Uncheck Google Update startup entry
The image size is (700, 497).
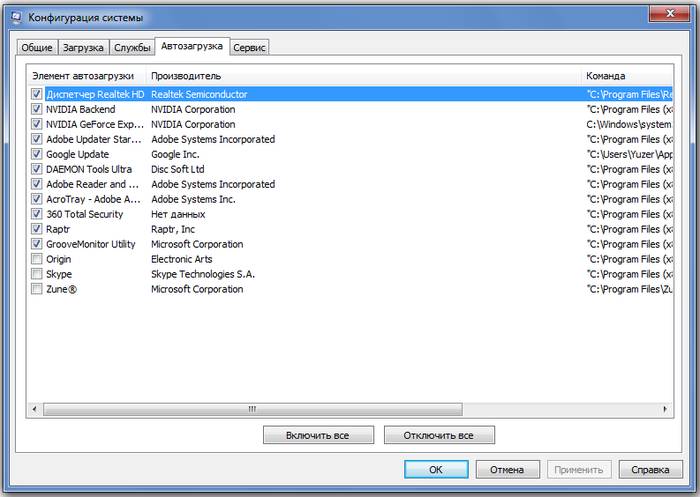click(x=37, y=154)
